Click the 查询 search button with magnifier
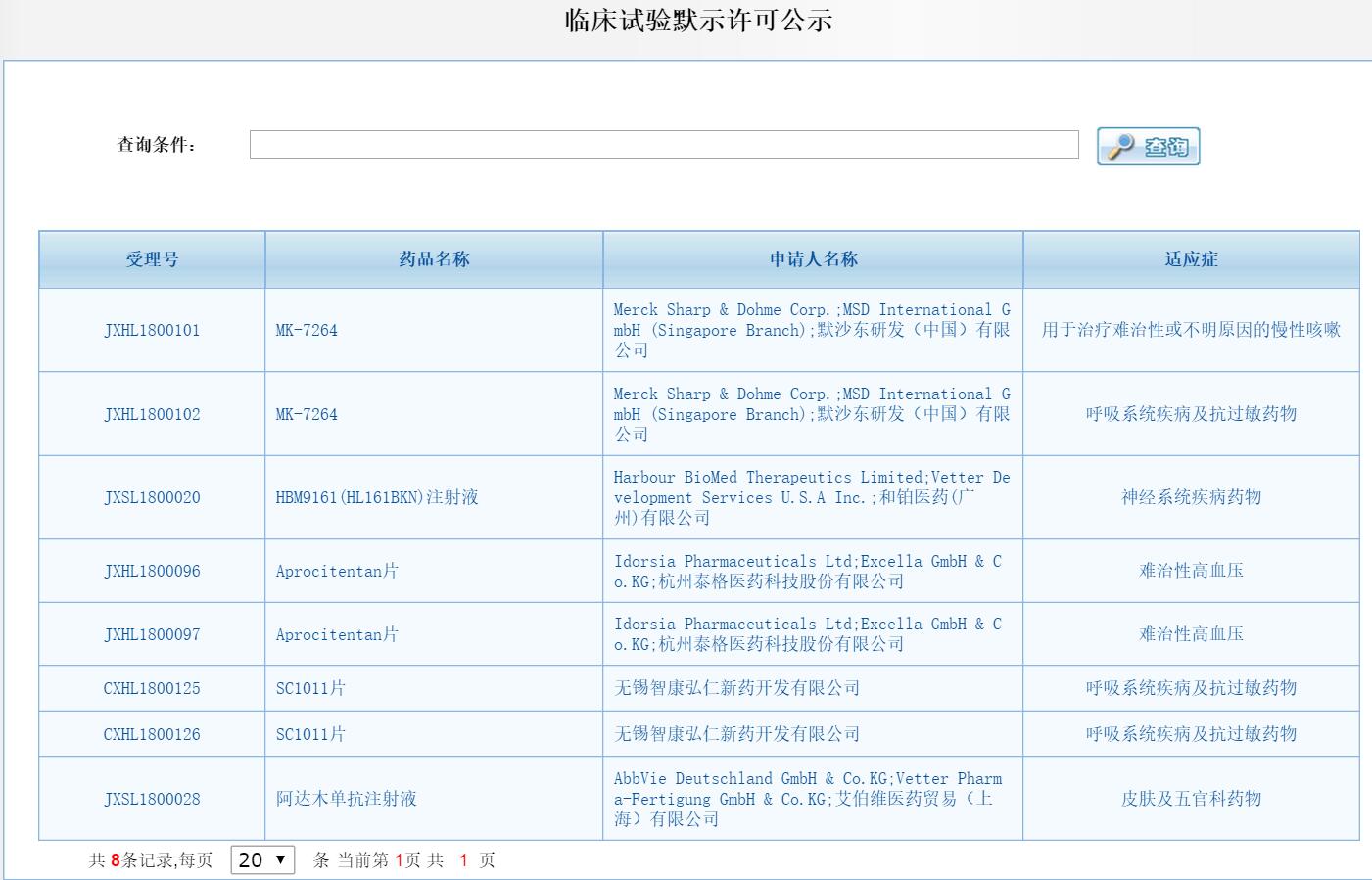The width and height of the screenshot is (1372, 880). [1148, 147]
